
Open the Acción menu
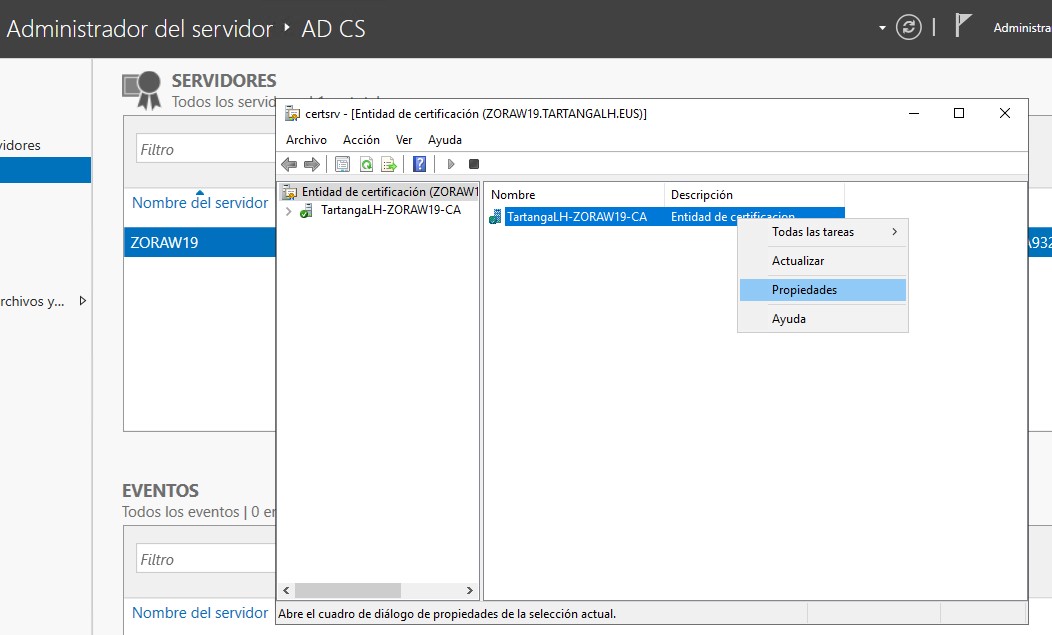coord(361,140)
